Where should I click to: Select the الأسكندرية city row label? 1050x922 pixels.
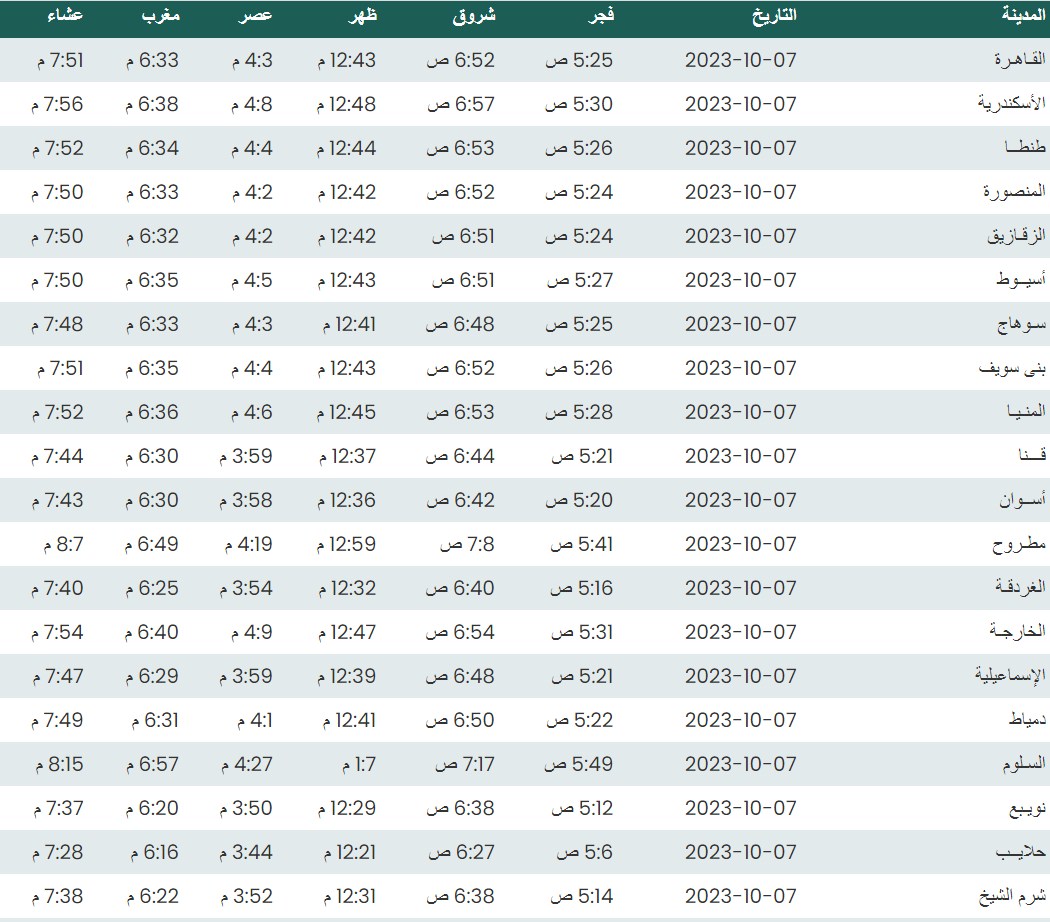(1011, 104)
